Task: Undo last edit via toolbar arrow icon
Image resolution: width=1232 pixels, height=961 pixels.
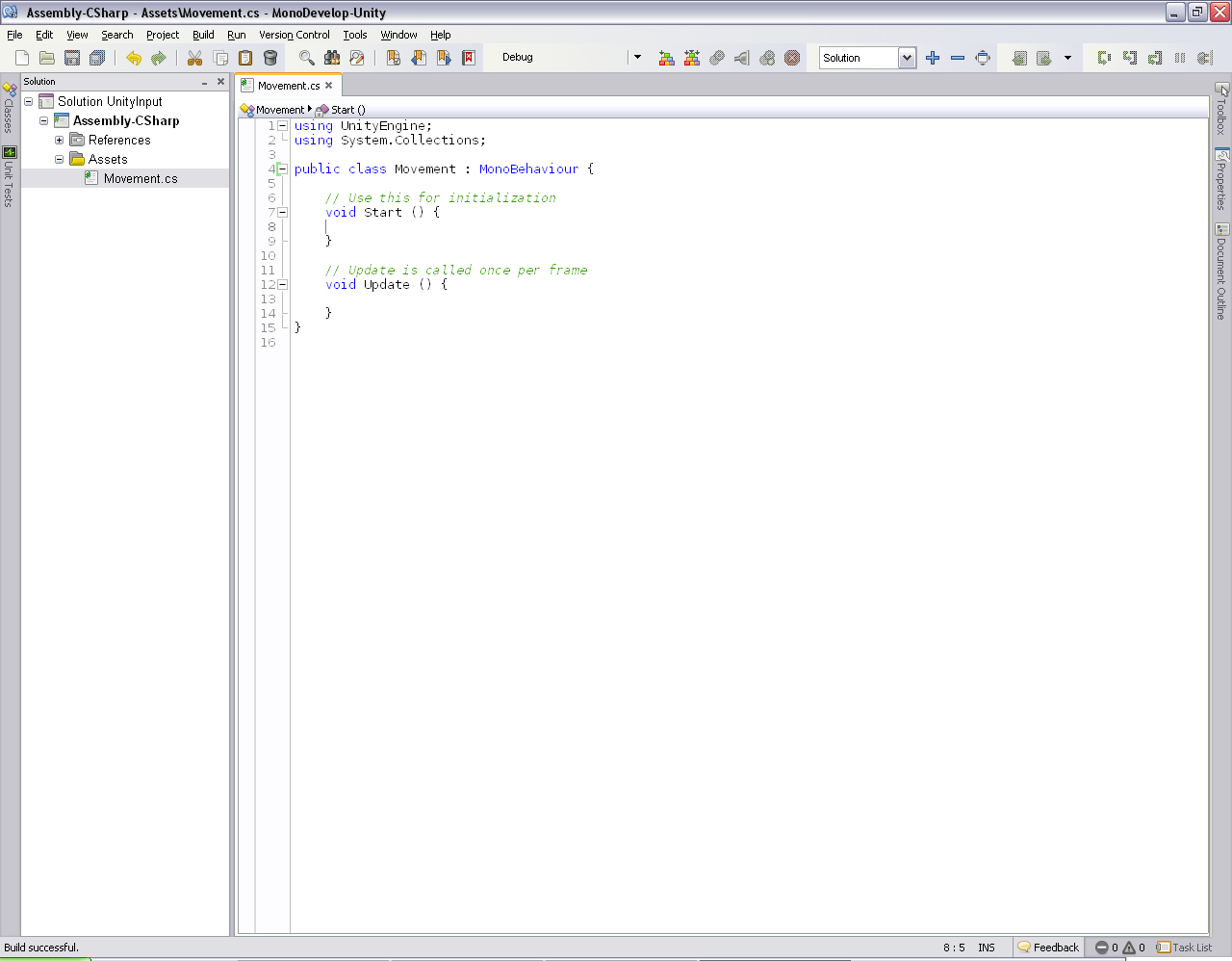Action: click(x=134, y=58)
